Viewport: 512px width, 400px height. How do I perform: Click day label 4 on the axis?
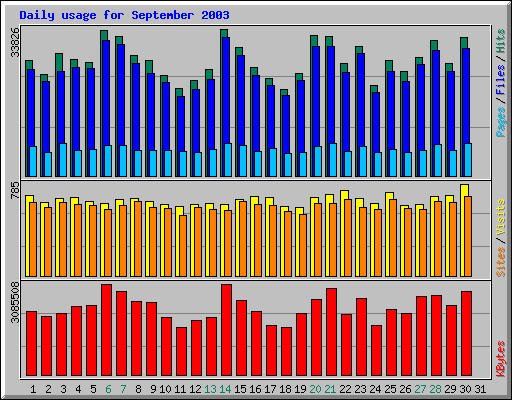pyautogui.click(x=78, y=389)
